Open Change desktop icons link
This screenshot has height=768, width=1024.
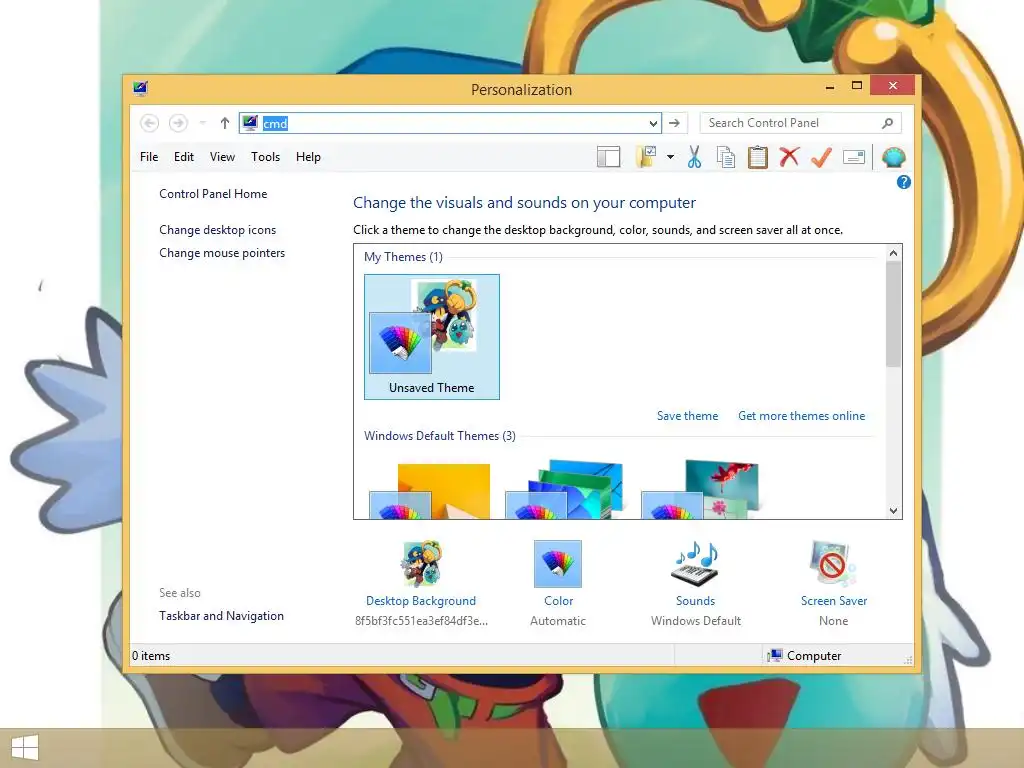(x=217, y=230)
